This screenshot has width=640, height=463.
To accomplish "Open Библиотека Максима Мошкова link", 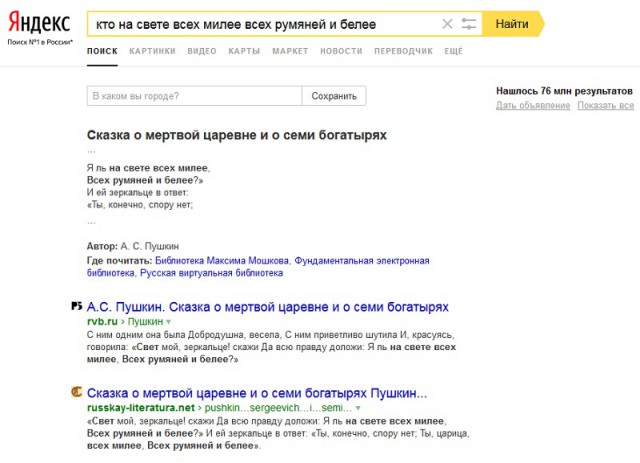I will pos(222,260).
